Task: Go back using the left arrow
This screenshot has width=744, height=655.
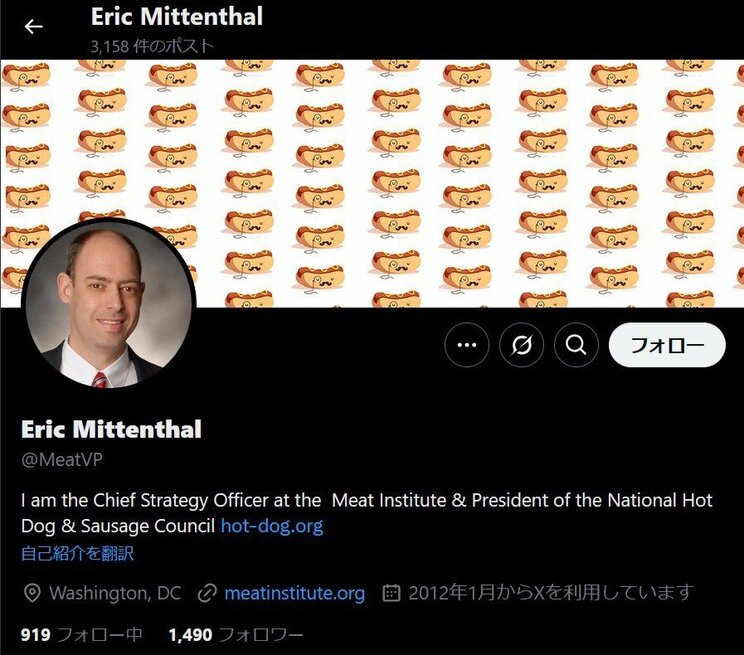Action: point(33,27)
